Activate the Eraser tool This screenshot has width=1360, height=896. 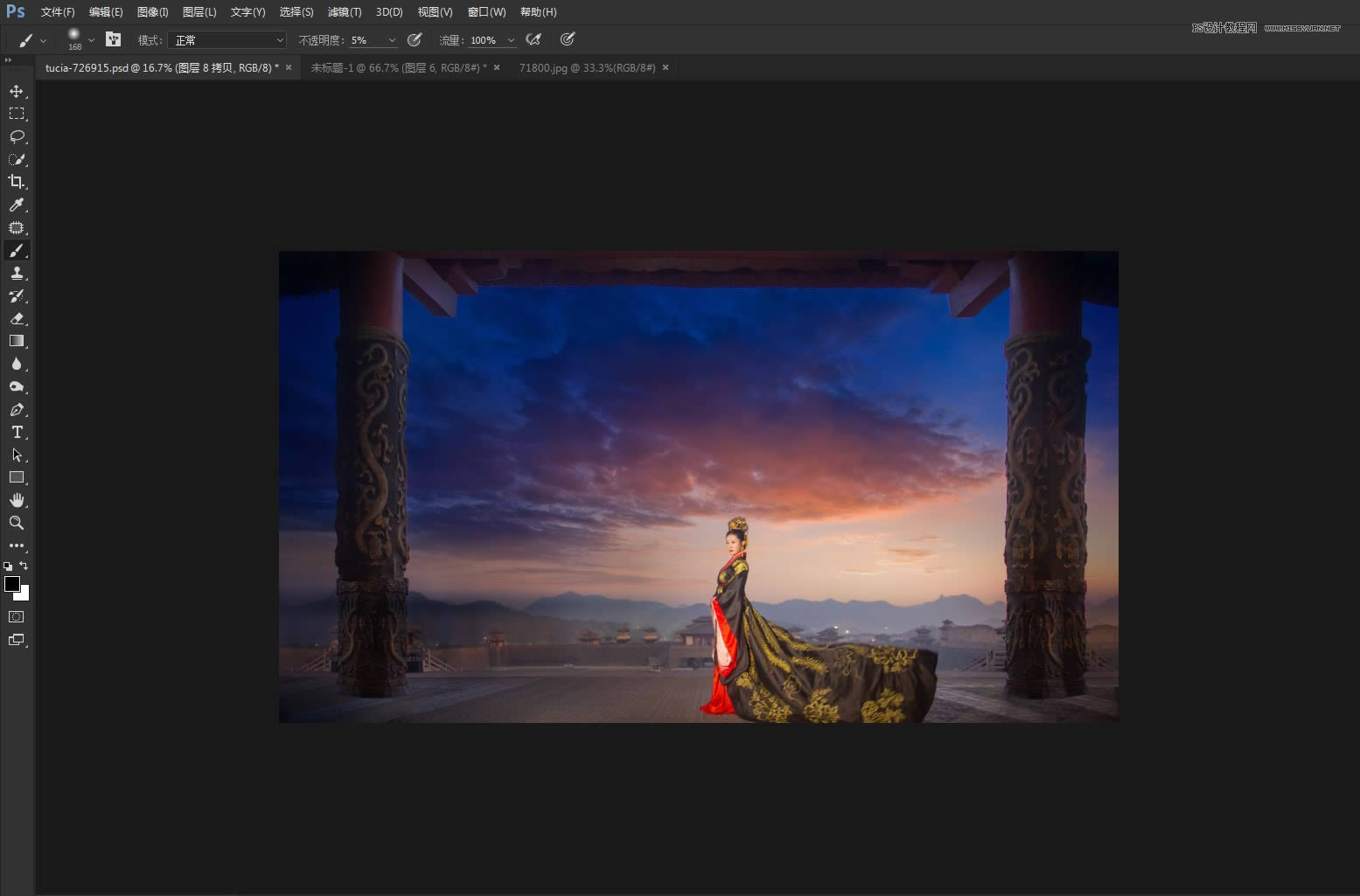tap(17, 319)
